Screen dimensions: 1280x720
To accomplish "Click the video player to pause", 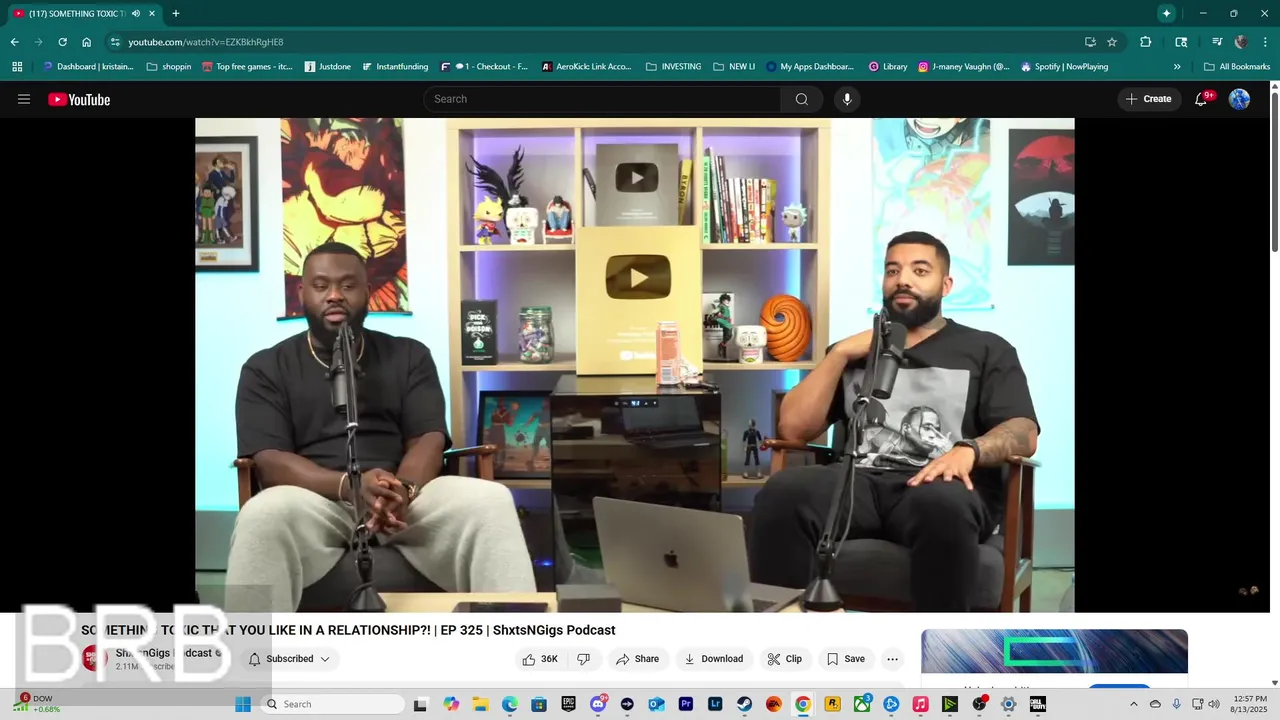I will pyautogui.click(x=634, y=365).
